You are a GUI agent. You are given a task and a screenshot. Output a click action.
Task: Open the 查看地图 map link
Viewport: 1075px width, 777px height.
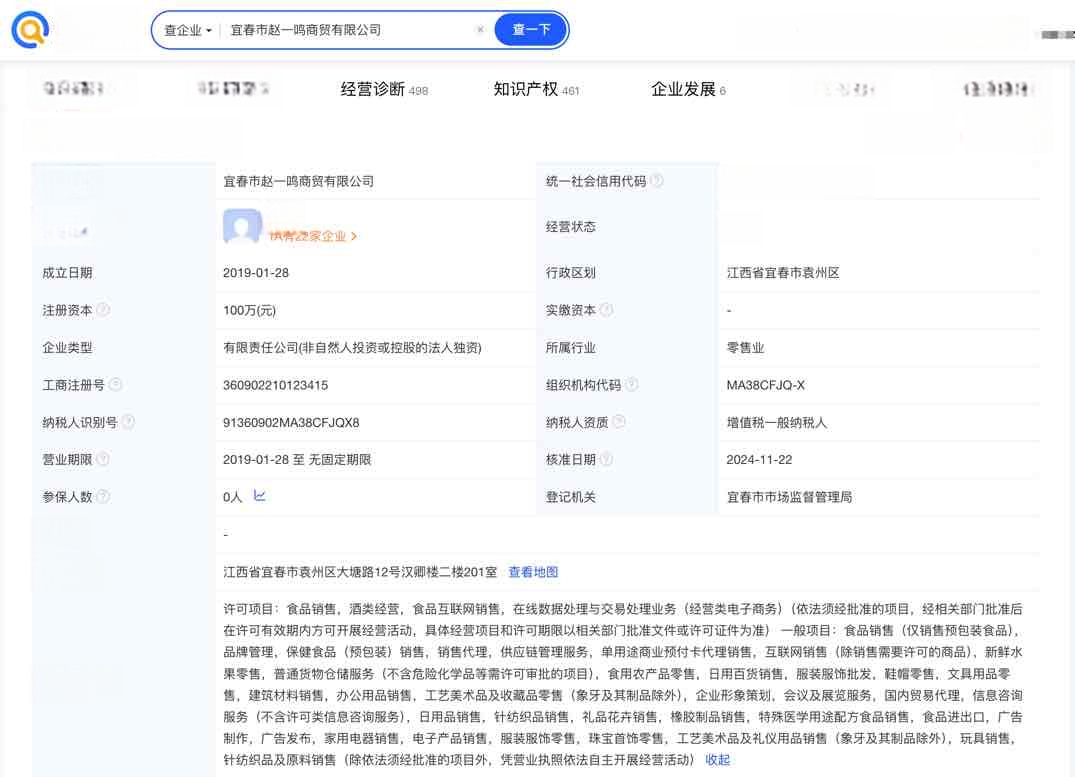pos(533,572)
